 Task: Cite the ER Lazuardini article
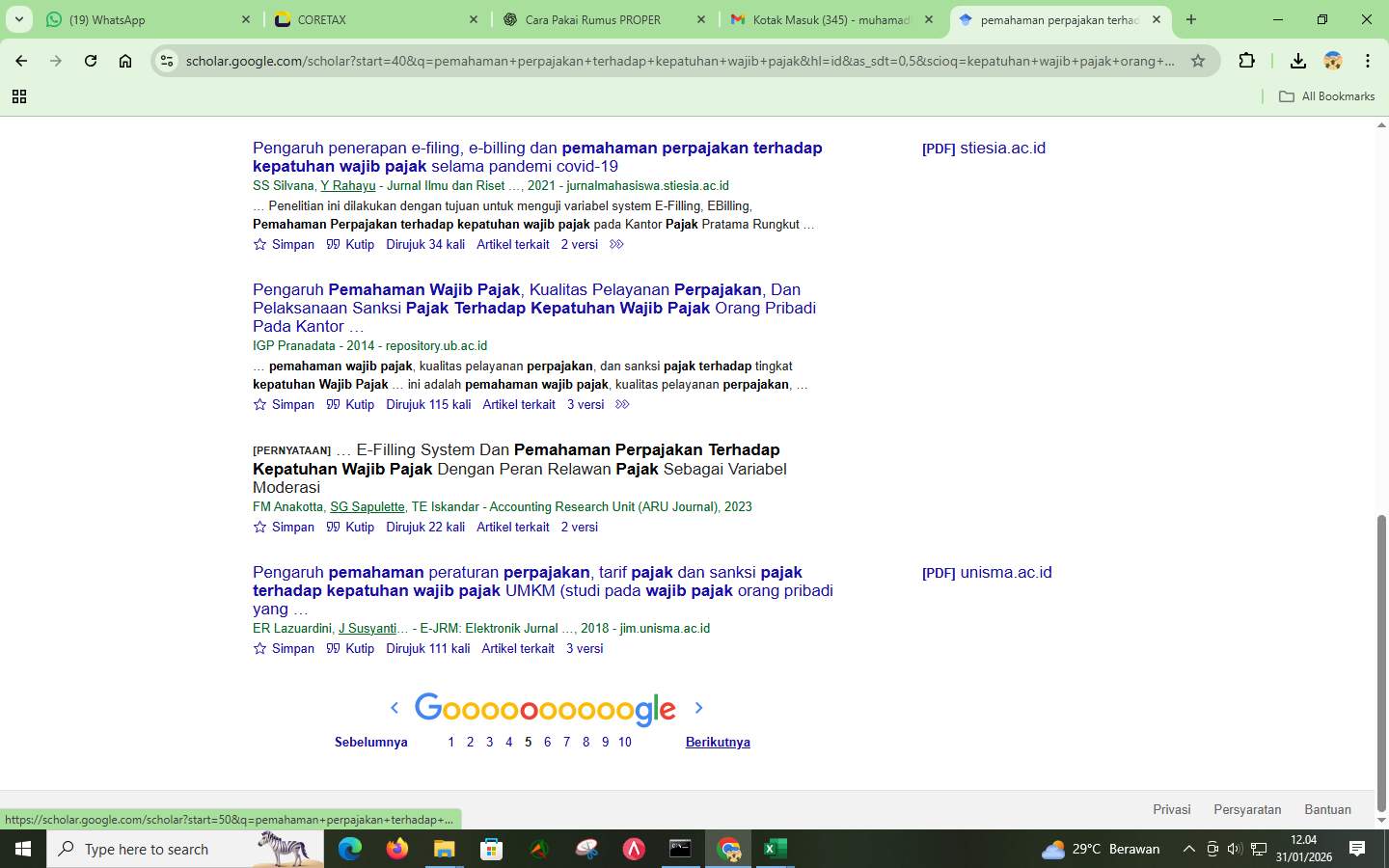350,648
